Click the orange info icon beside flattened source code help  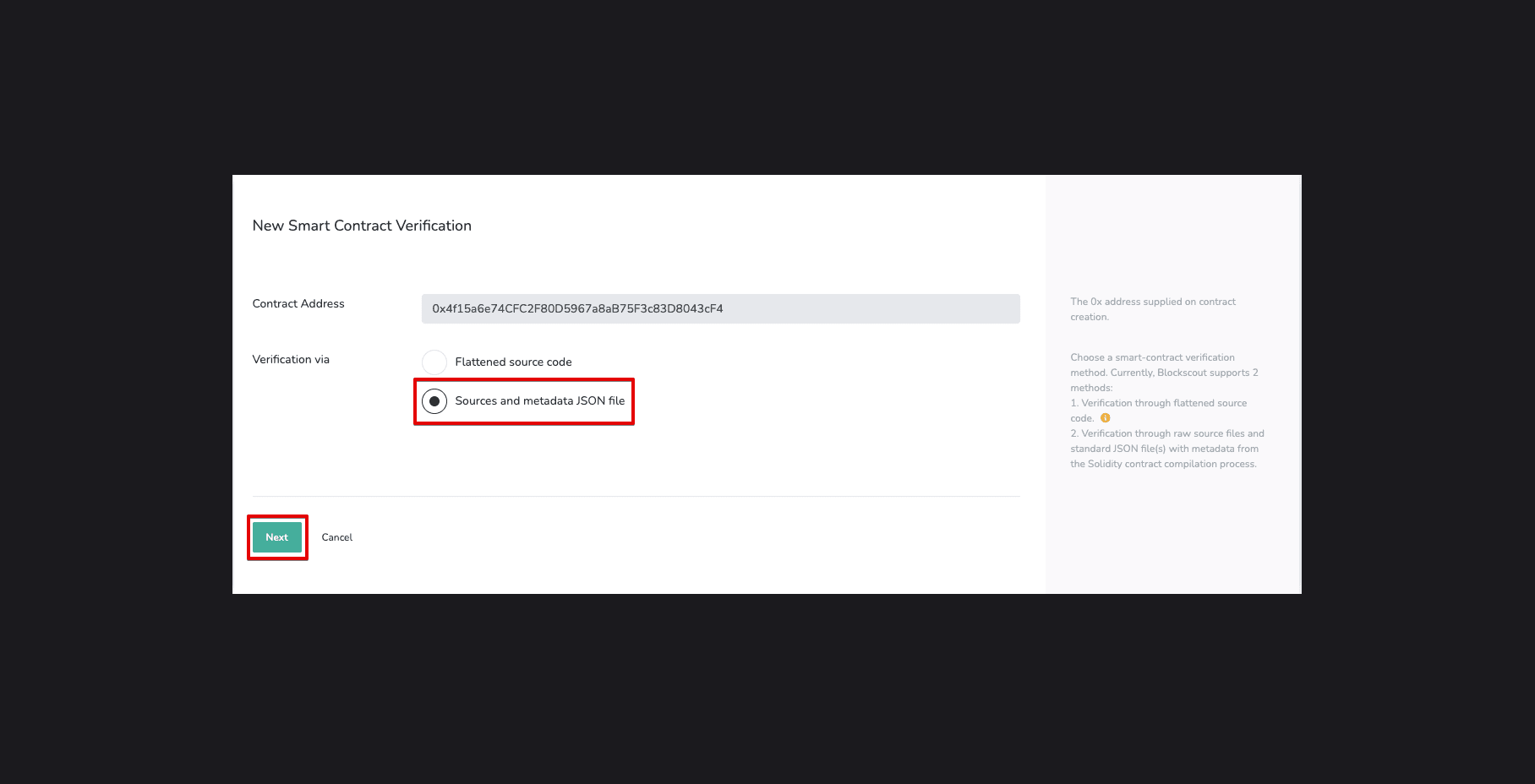click(1105, 418)
